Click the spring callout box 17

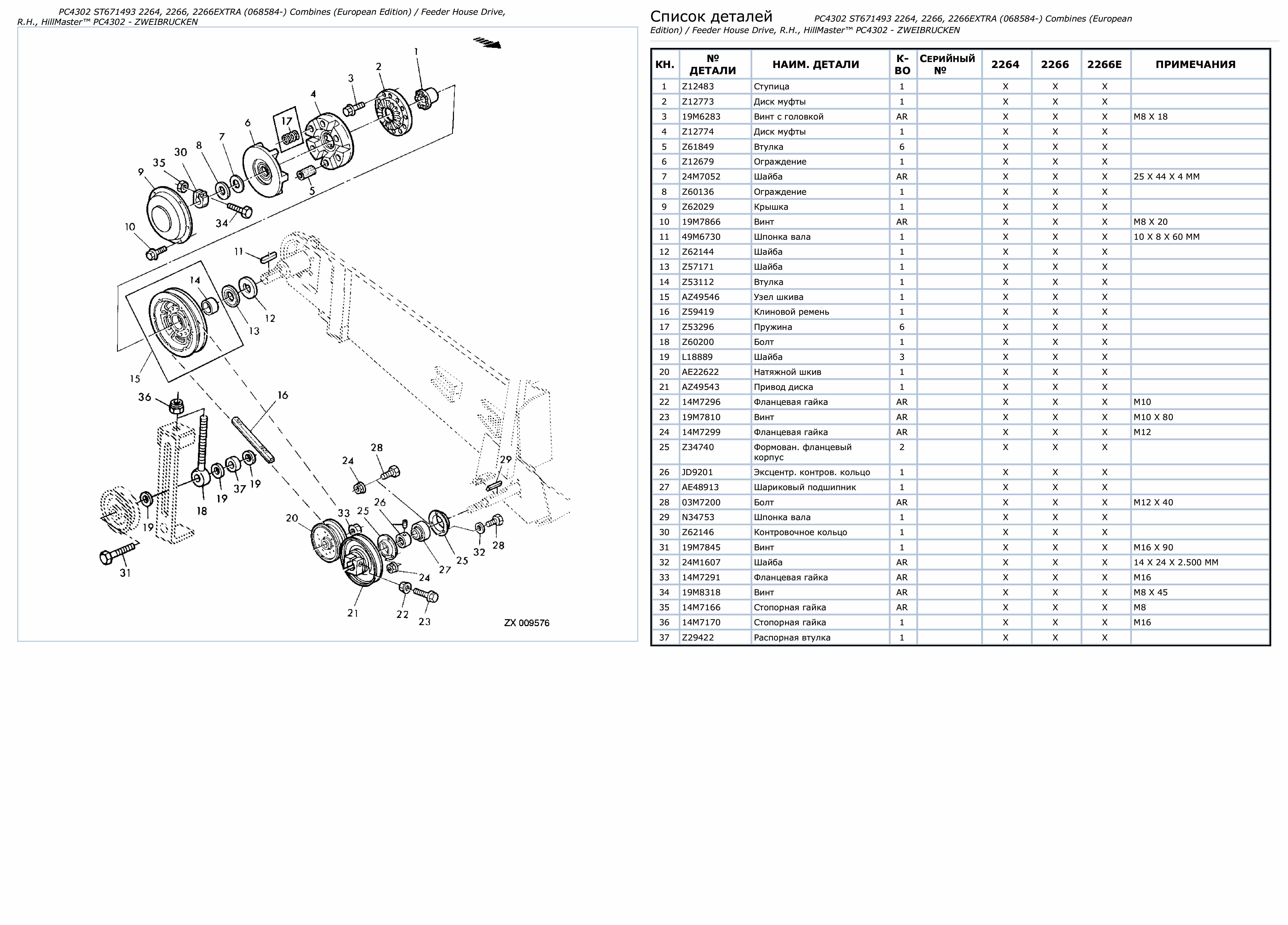[288, 130]
